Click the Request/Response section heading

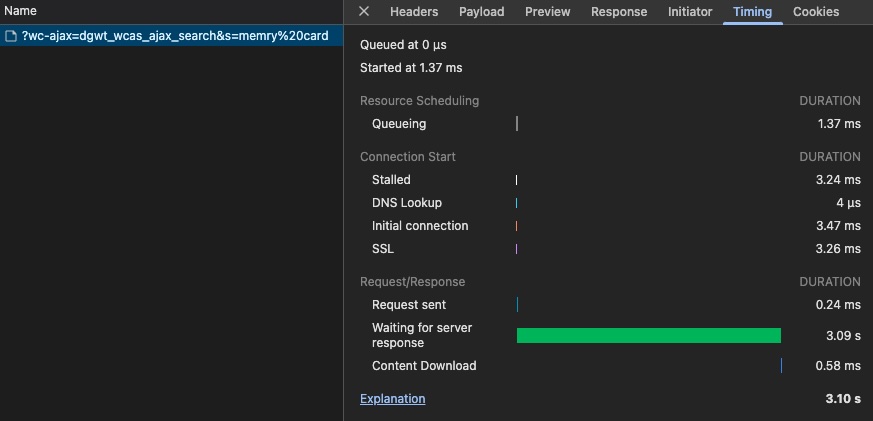click(413, 282)
